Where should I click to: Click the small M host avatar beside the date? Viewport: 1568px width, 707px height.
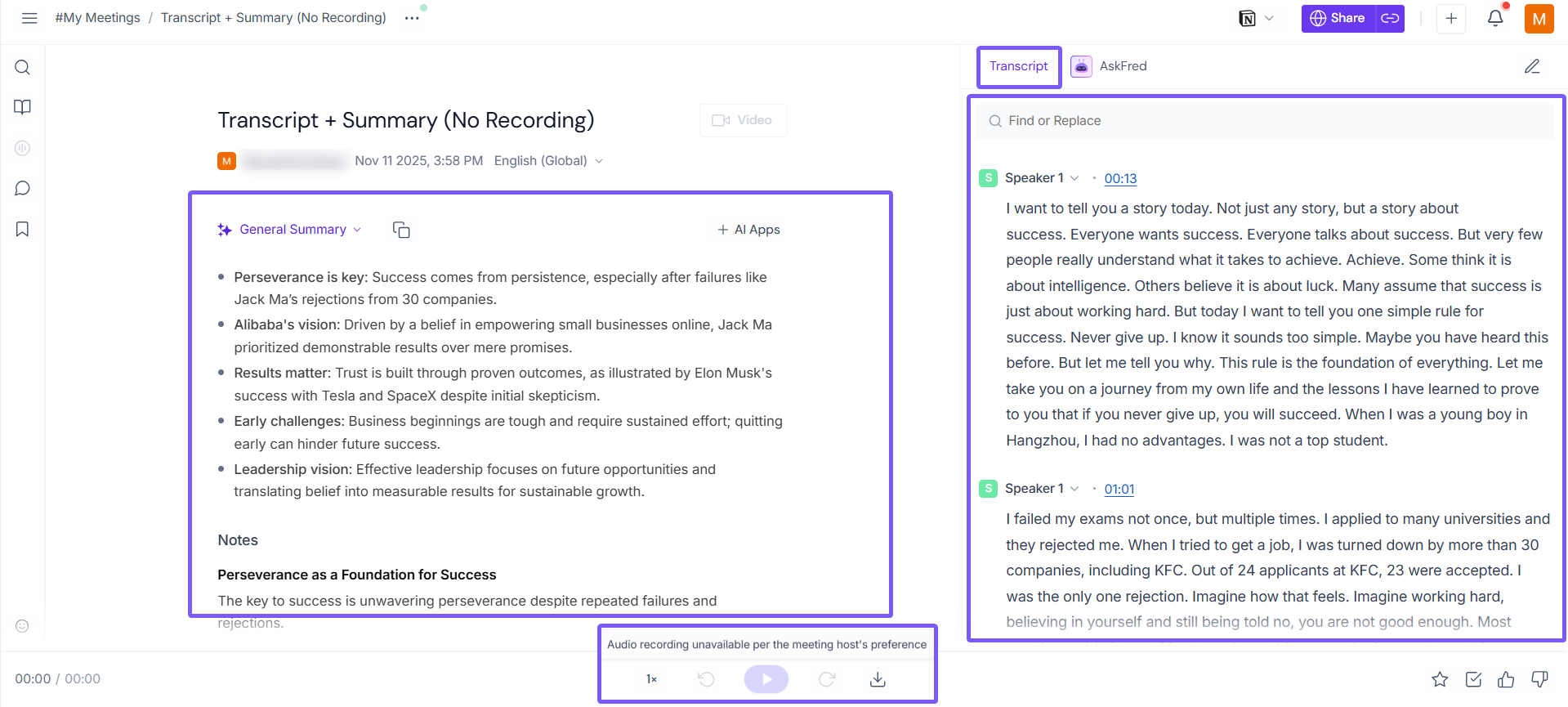click(x=226, y=161)
